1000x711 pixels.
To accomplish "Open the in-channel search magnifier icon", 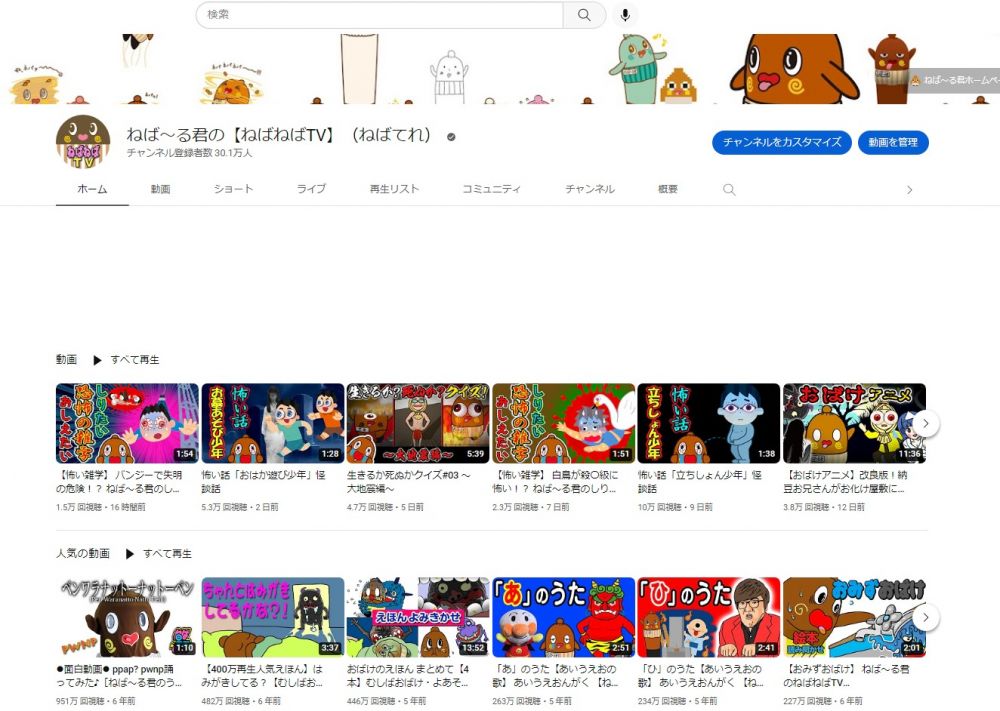I will (x=729, y=189).
